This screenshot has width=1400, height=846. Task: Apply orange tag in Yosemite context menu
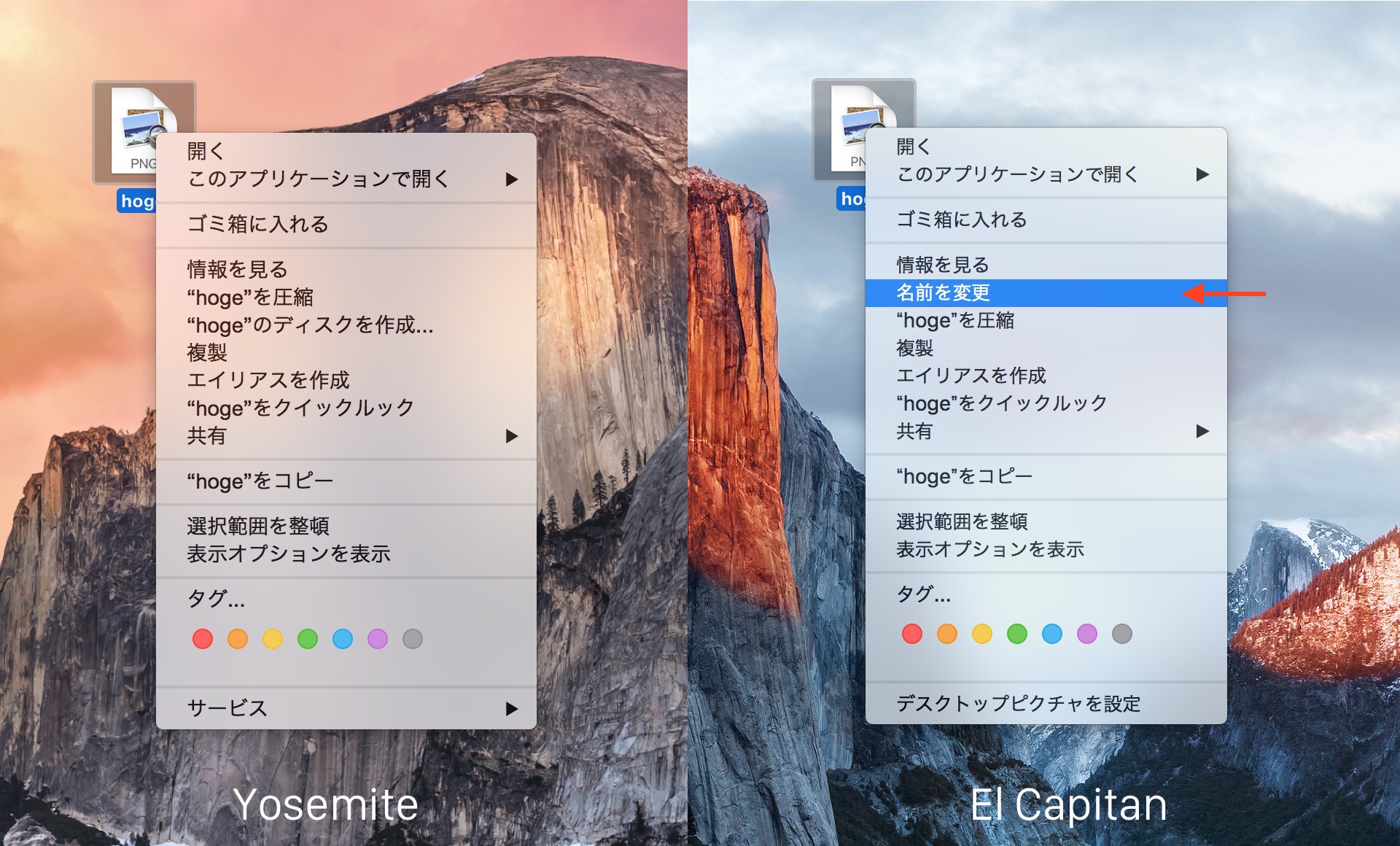(x=238, y=639)
